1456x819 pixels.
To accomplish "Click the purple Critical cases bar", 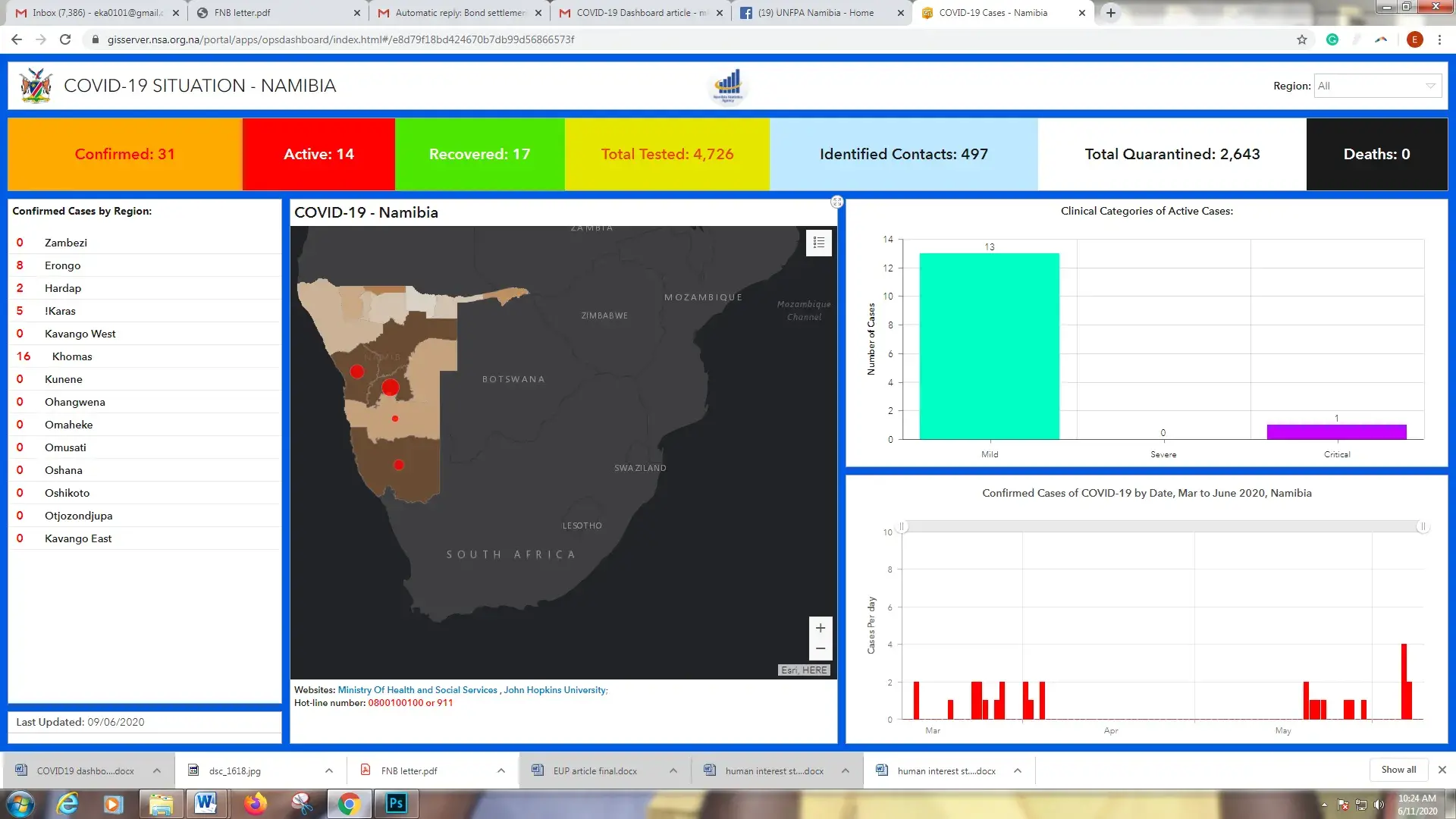I will pyautogui.click(x=1336, y=431).
